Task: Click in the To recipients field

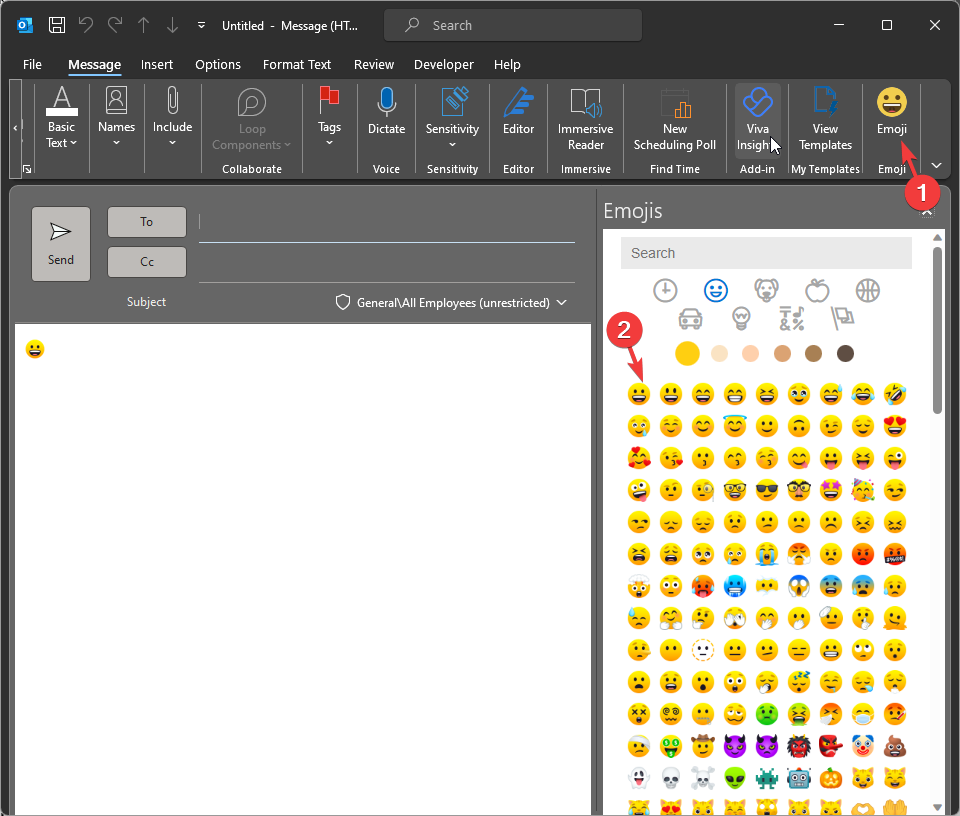Action: [x=386, y=225]
